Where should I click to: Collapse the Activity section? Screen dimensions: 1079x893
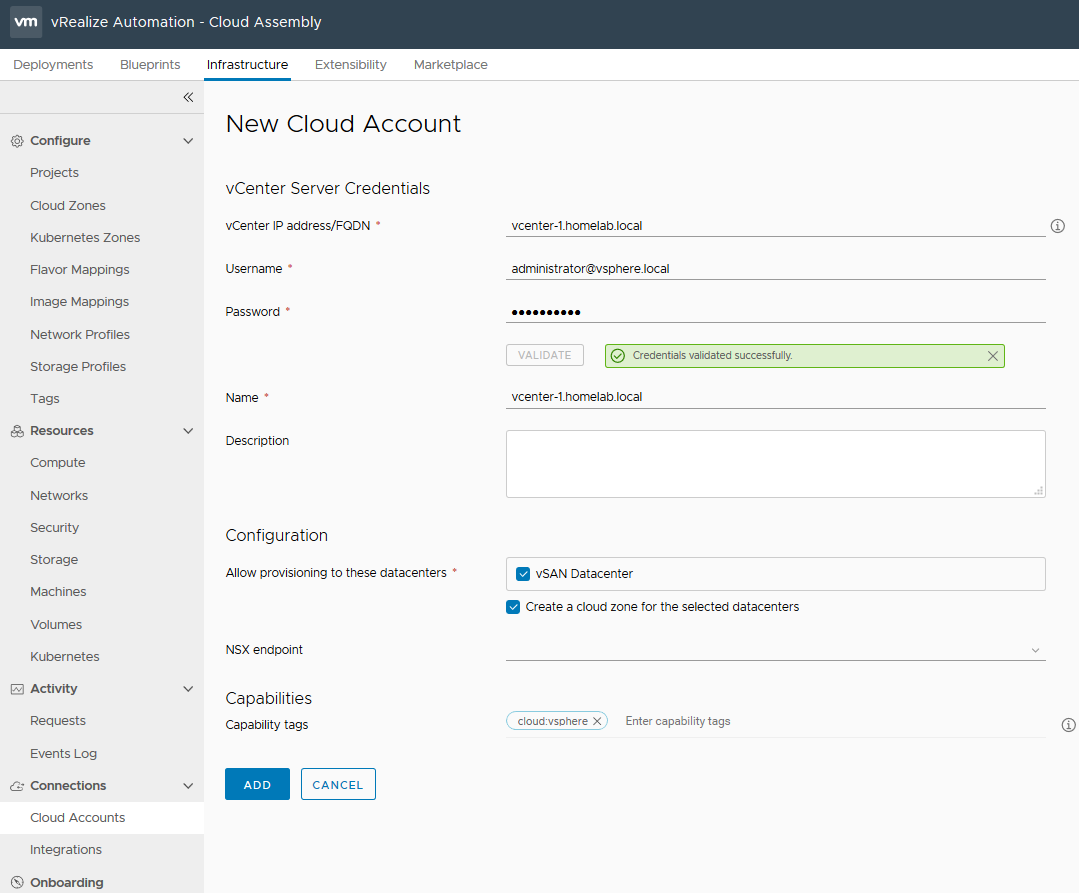[188, 689]
